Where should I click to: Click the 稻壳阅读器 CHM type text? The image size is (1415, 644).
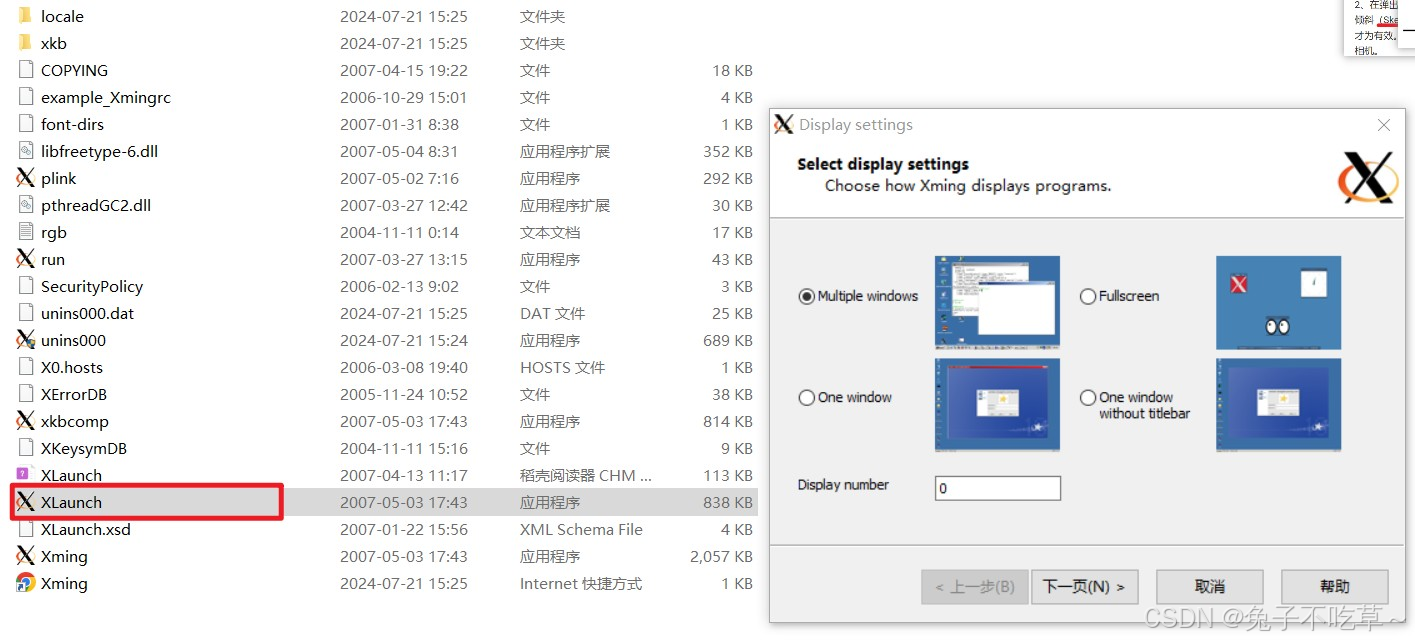tap(586, 475)
